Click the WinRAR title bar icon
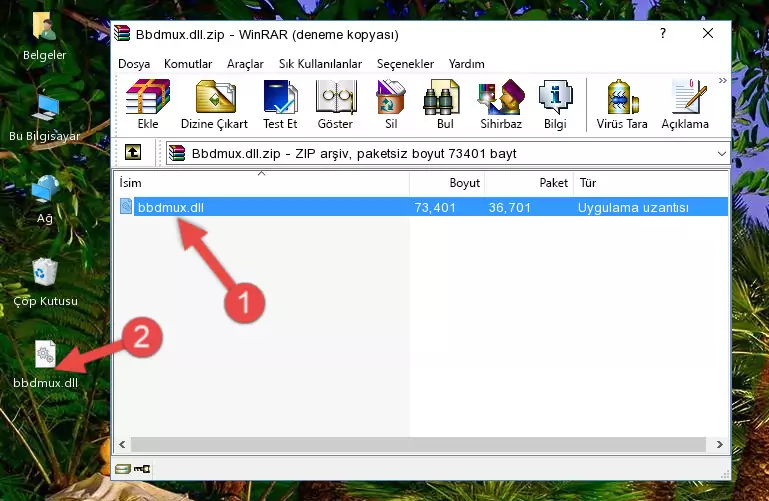This screenshot has height=501, width=769. click(x=122, y=34)
